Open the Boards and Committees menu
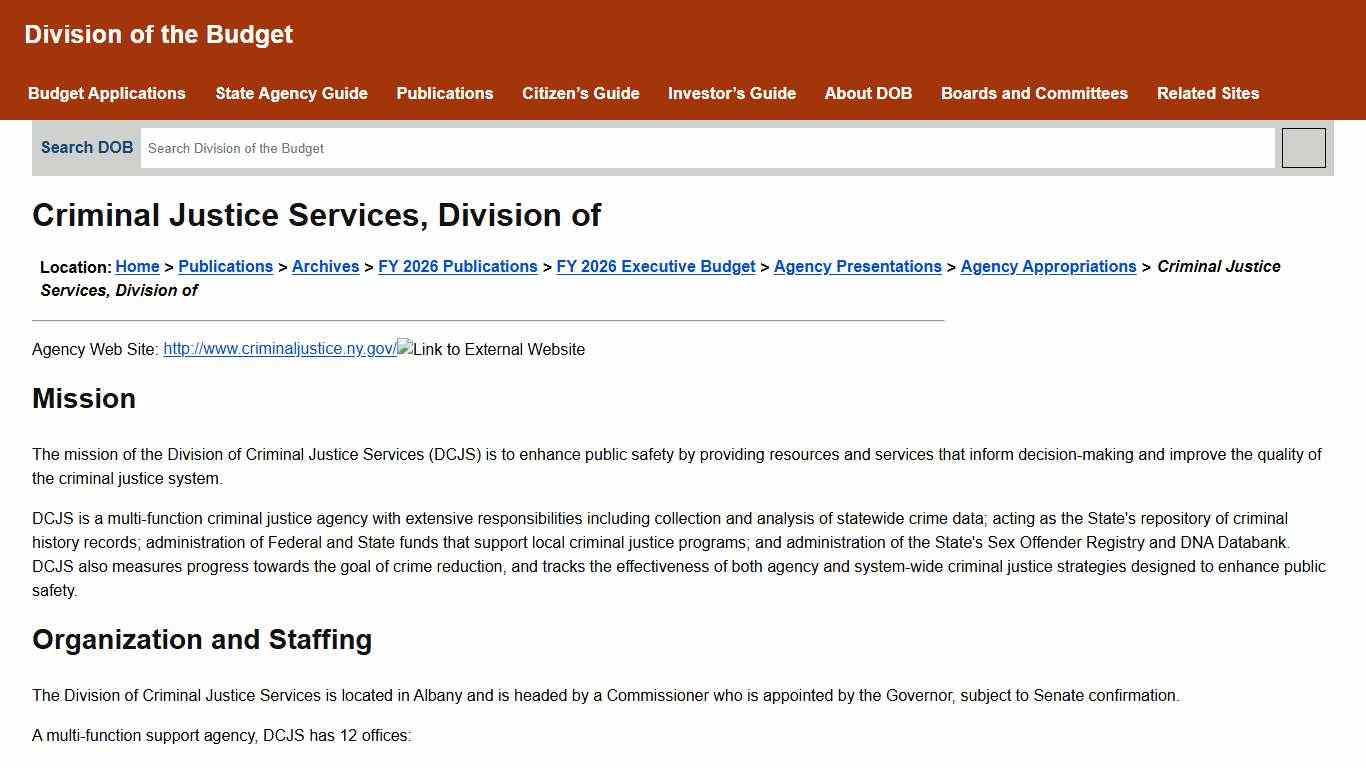The width and height of the screenshot is (1366, 768). point(1034,93)
